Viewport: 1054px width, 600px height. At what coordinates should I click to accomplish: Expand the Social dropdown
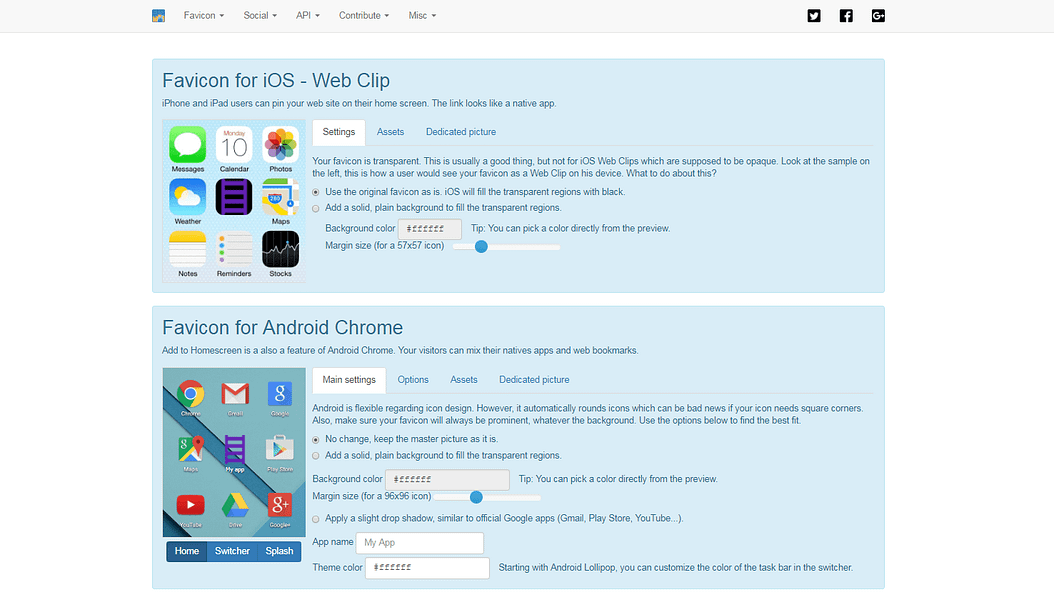(259, 15)
